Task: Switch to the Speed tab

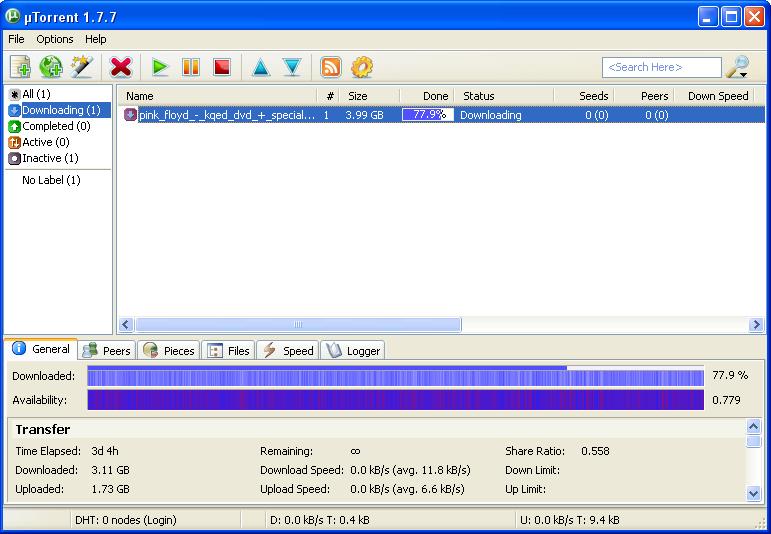Action: tap(288, 351)
